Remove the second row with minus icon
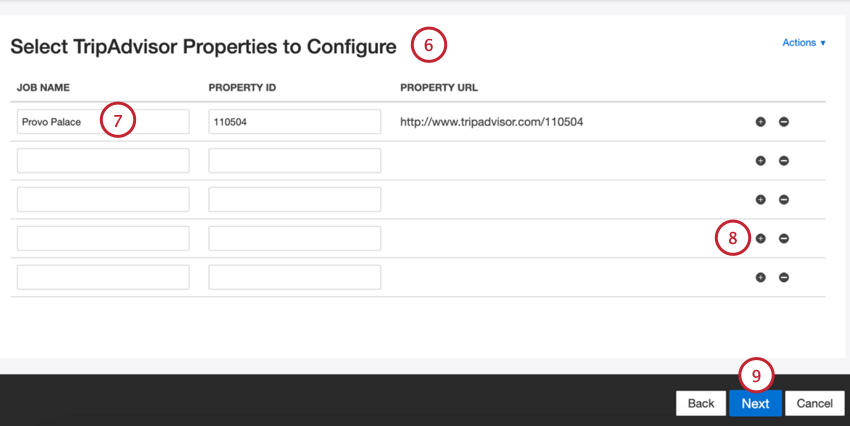 click(784, 161)
